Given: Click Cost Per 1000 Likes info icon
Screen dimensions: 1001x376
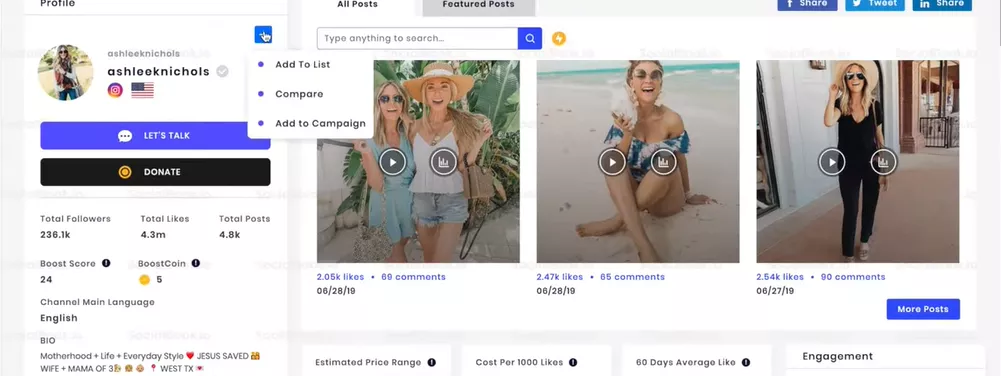Looking at the screenshot, I should (573, 363).
